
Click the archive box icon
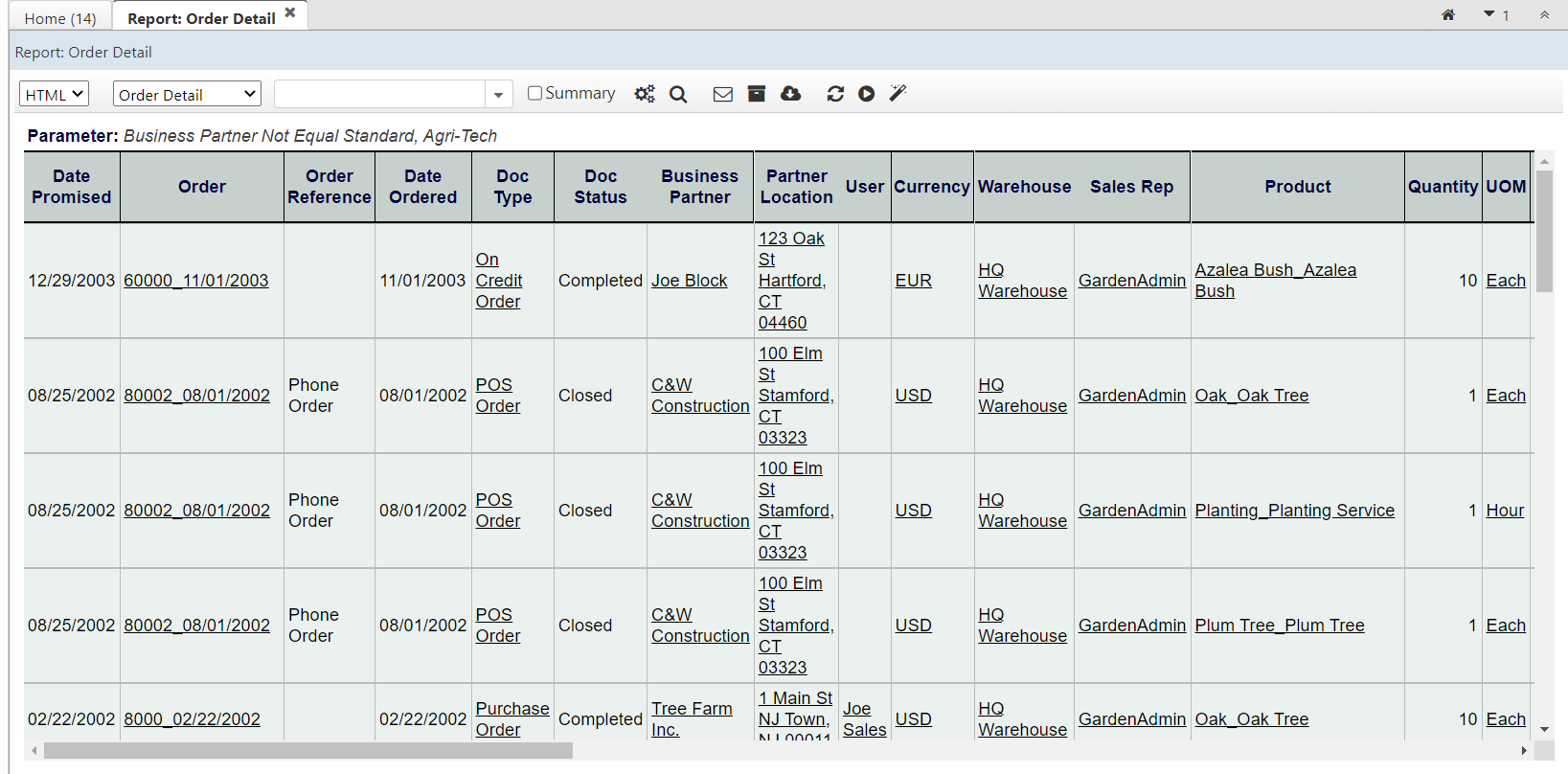pos(757,94)
